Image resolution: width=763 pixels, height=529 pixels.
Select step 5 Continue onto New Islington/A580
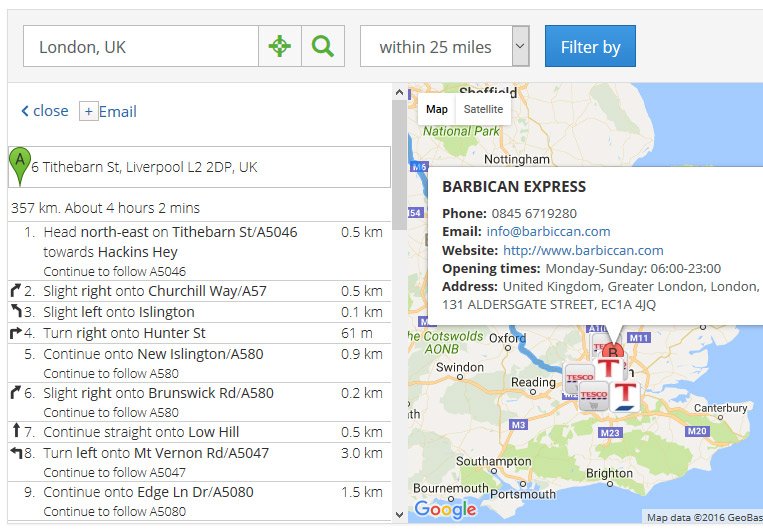[x=200, y=363]
